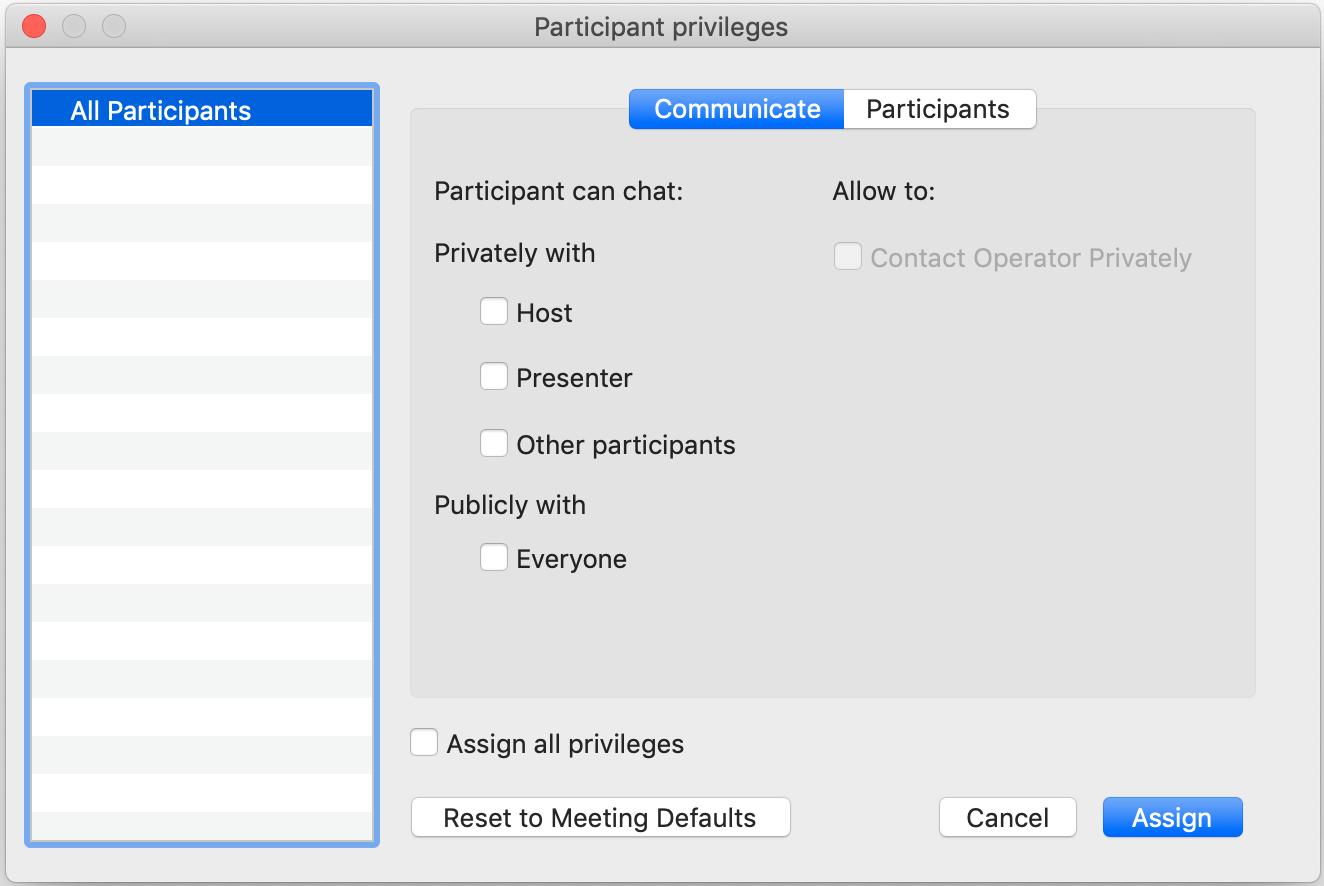Close the Participant privileges window

pyautogui.click(x=34, y=26)
